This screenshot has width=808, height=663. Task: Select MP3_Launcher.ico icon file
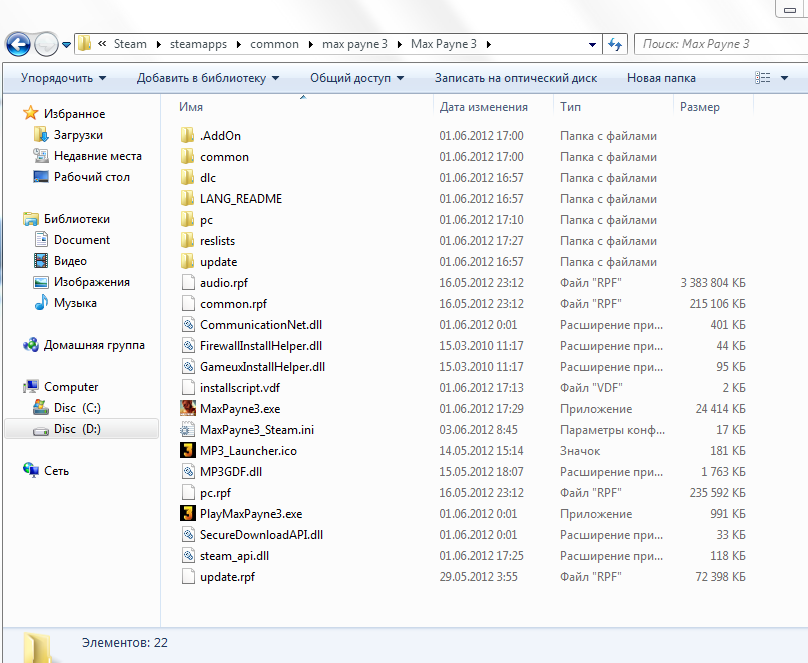click(188, 451)
